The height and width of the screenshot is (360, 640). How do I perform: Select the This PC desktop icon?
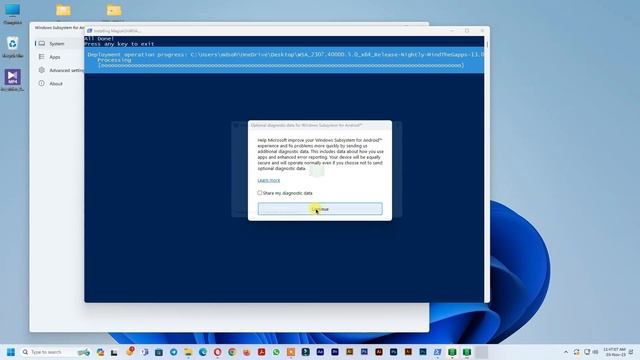(x=13, y=13)
